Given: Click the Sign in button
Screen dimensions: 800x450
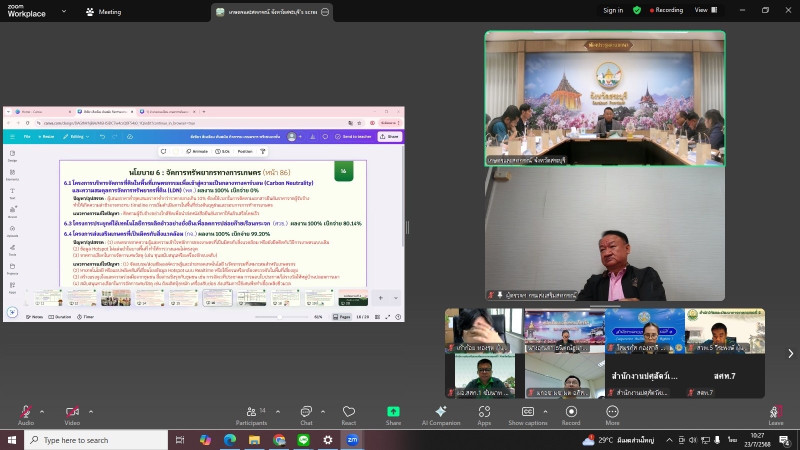Looking at the screenshot, I should (613, 10).
